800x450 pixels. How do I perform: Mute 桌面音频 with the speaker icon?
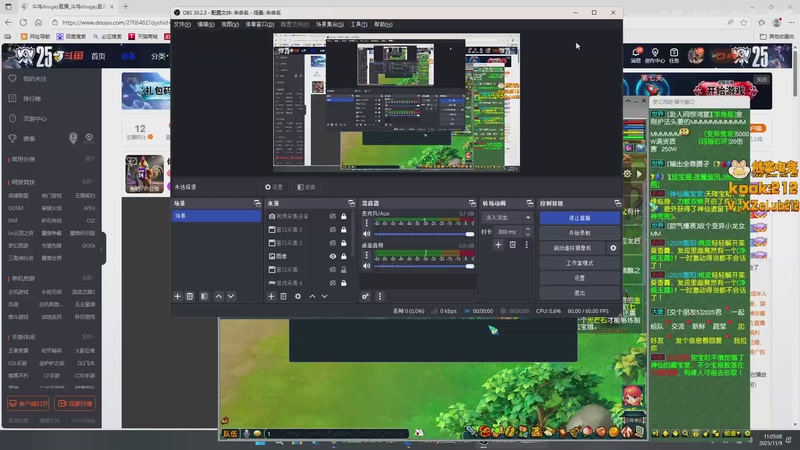(366, 266)
